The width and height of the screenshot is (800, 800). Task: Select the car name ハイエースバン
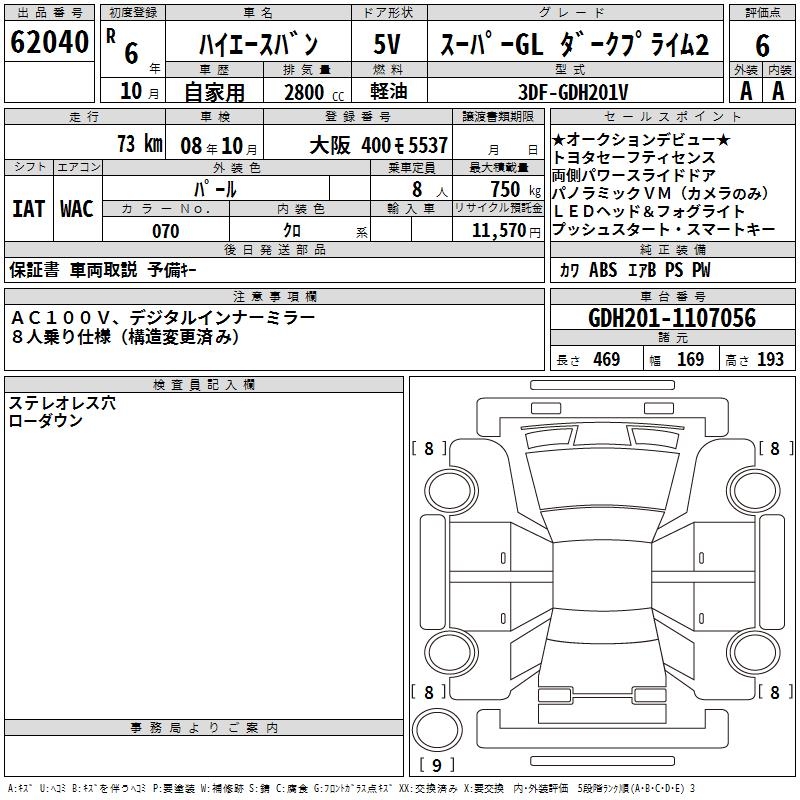pos(259,44)
